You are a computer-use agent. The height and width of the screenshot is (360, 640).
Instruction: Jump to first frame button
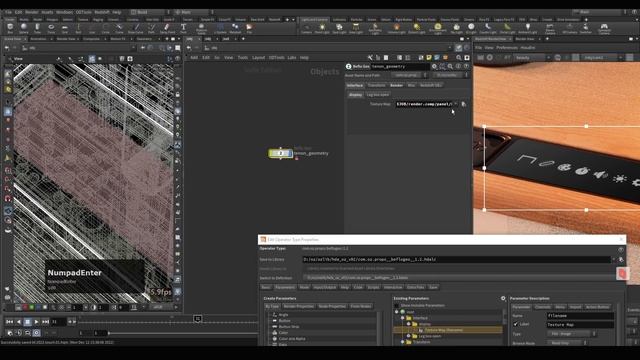tap(9, 322)
